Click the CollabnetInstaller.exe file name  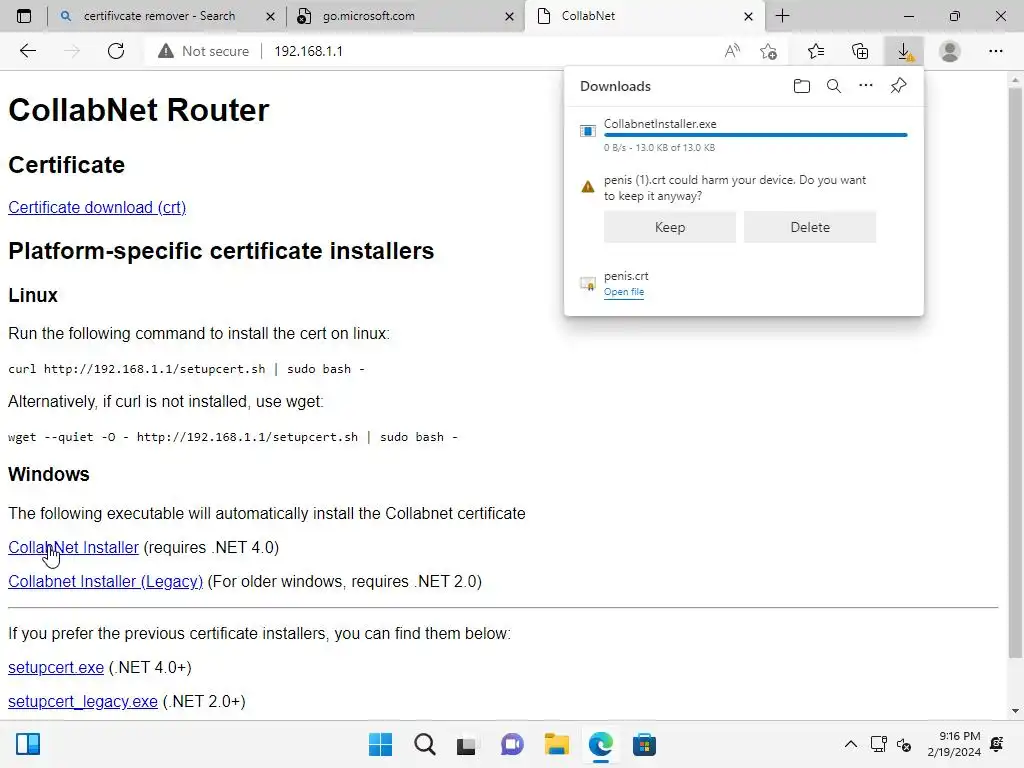(660, 123)
